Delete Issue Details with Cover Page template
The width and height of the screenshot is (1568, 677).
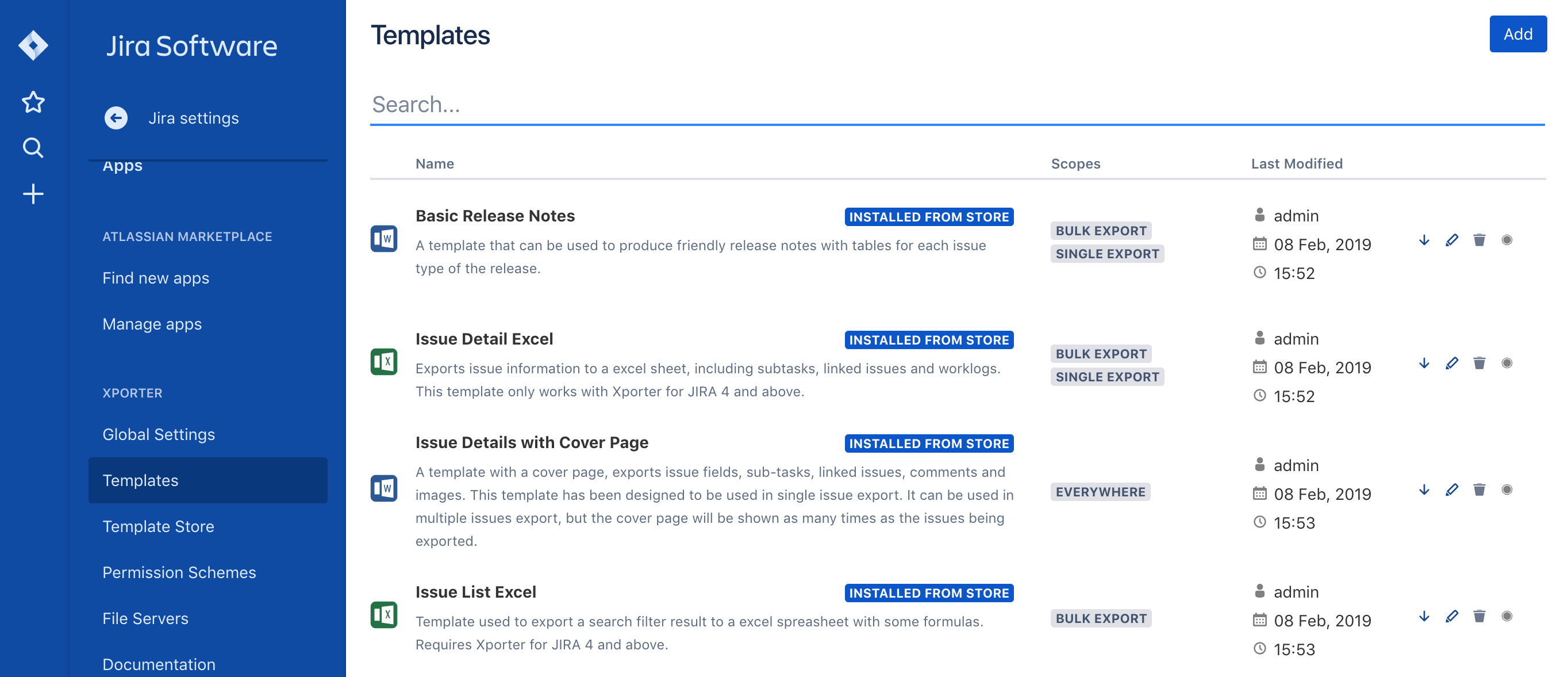coord(1479,489)
